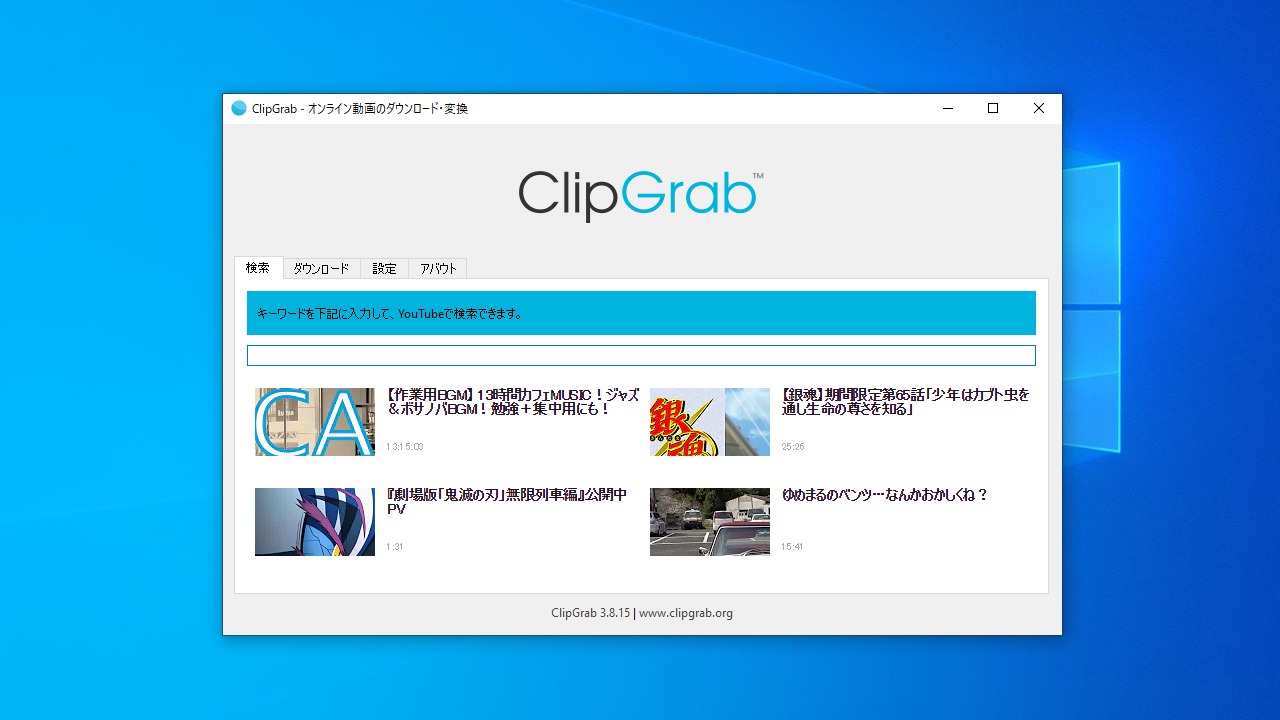Image resolution: width=1280 pixels, height=720 pixels.
Task: Click the ClipGrab logo
Action: (x=641, y=195)
